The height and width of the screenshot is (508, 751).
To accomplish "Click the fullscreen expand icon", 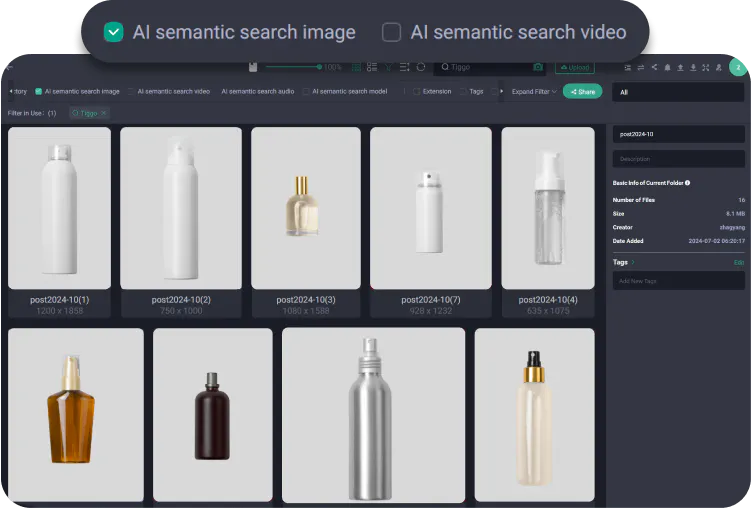I will coord(705,68).
